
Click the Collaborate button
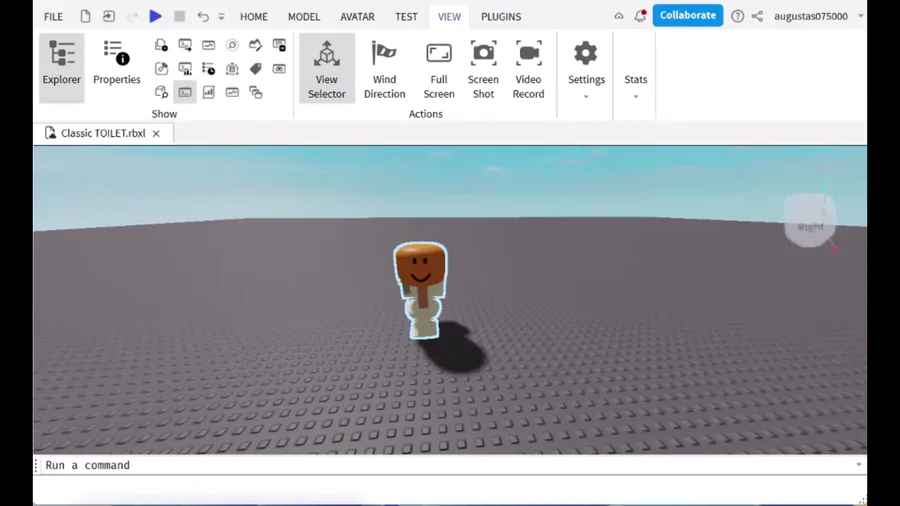pyautogui.click(x=688, y=15)
